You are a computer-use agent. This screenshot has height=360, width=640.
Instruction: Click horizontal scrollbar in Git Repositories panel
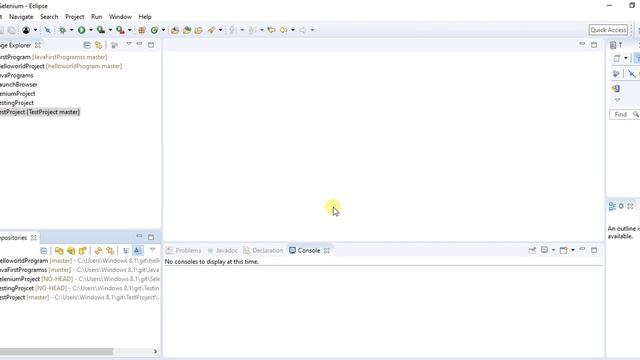(x=56, y=351)
